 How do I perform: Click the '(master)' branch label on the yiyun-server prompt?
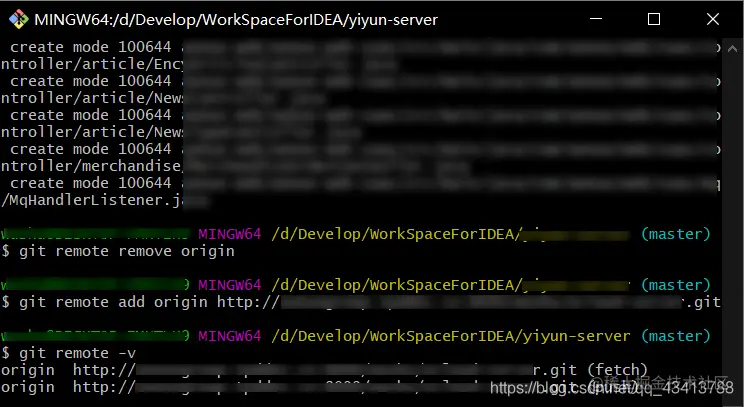[x=676, y=336]
